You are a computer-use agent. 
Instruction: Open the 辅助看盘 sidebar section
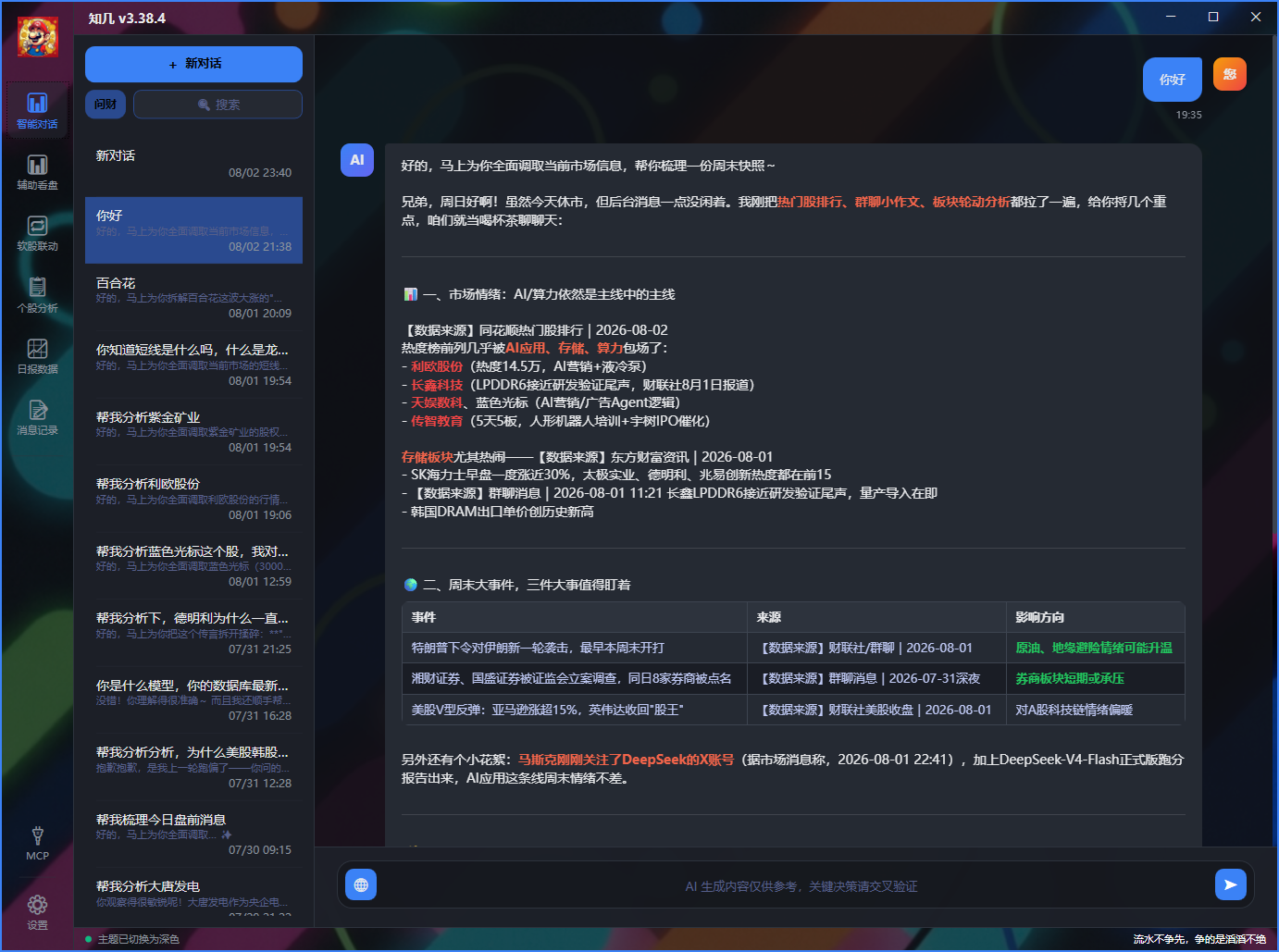point(37,172)
